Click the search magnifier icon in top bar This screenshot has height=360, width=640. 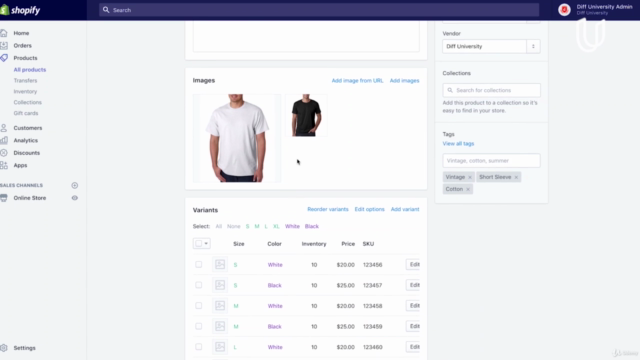[106, 10]
